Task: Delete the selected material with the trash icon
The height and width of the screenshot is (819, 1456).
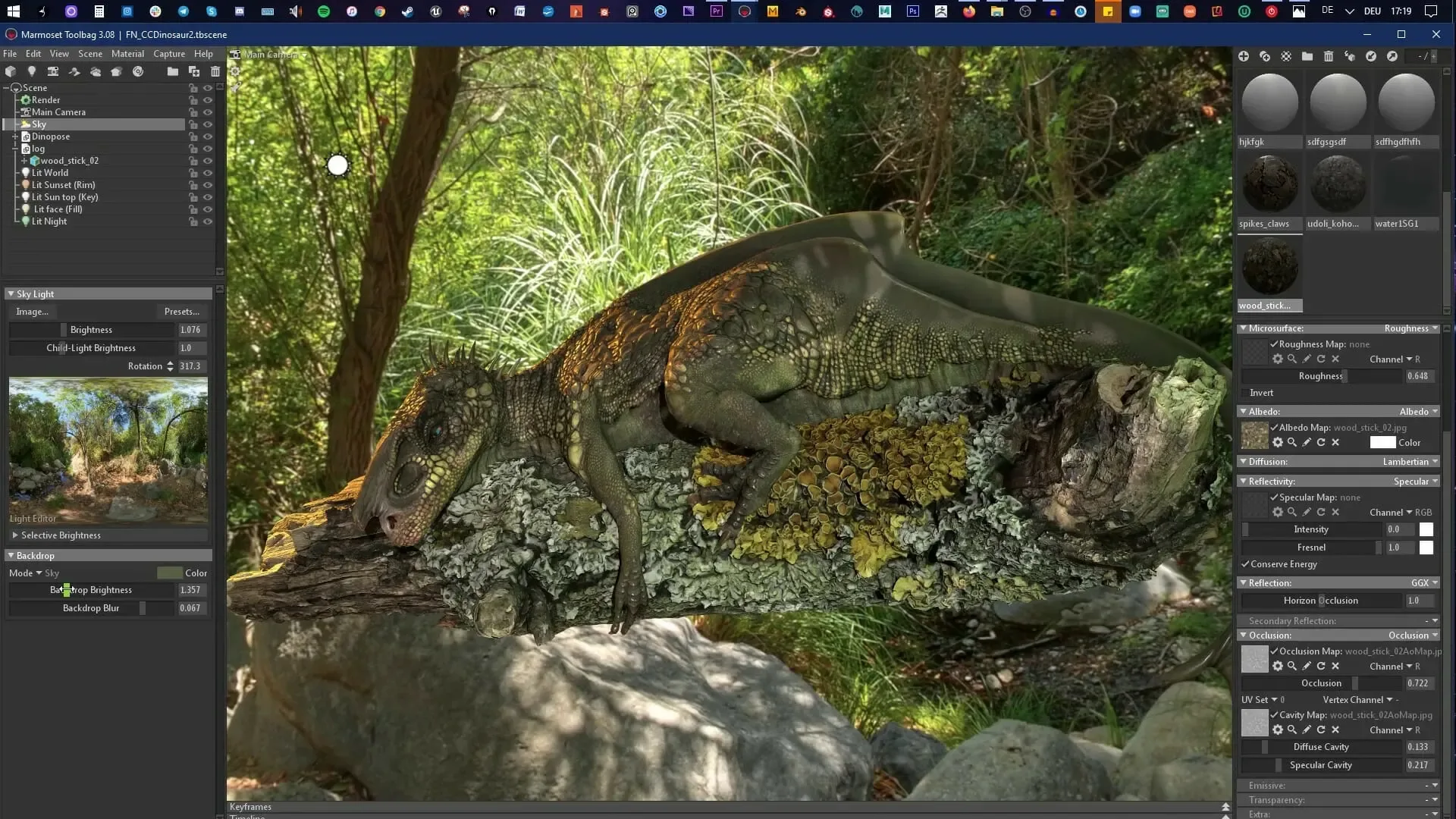Action: pyautogui.click(x=1329, y=56)
